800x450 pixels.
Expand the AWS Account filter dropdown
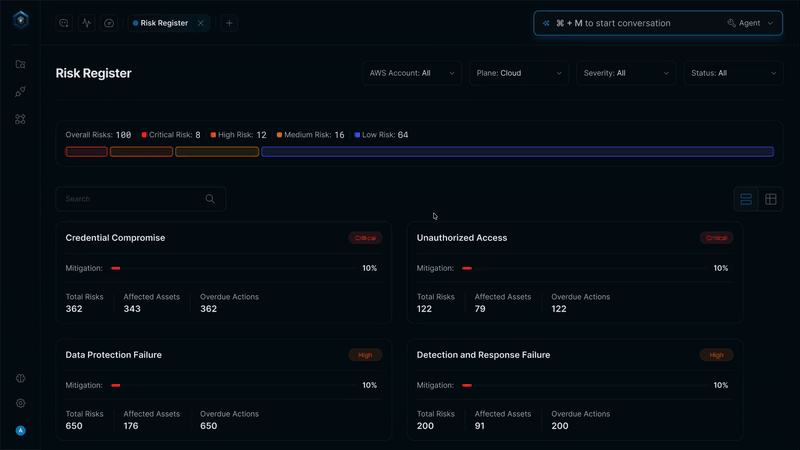tap(412, 73)
